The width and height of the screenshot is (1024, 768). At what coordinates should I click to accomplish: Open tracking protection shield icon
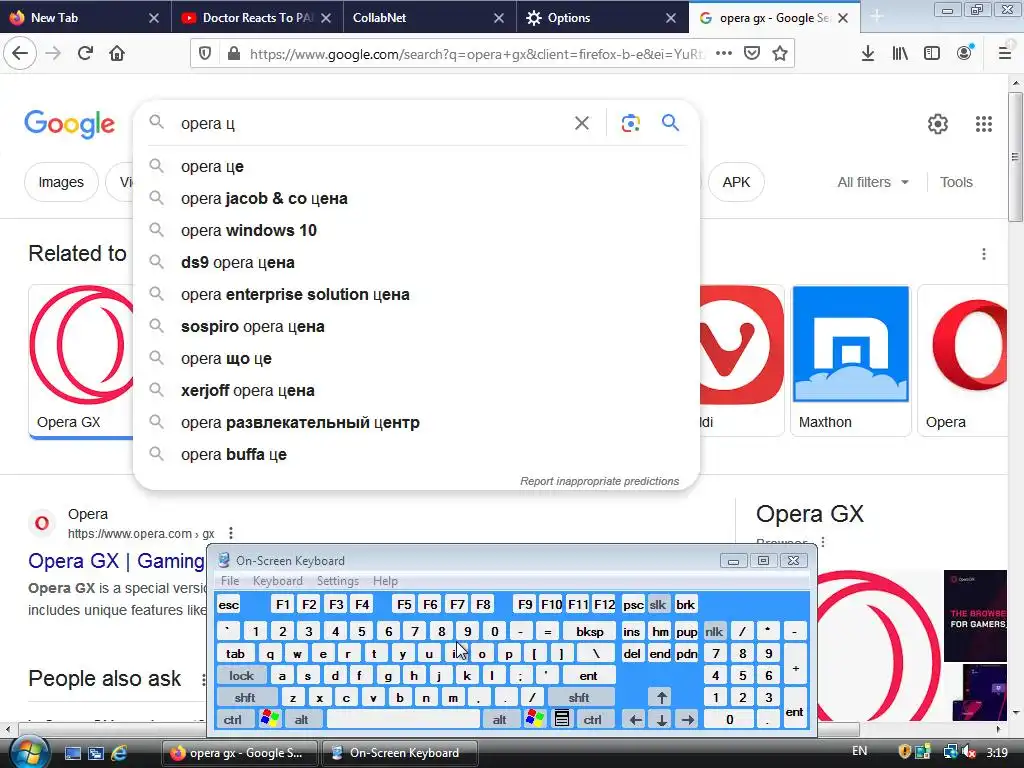click(205, 54)
